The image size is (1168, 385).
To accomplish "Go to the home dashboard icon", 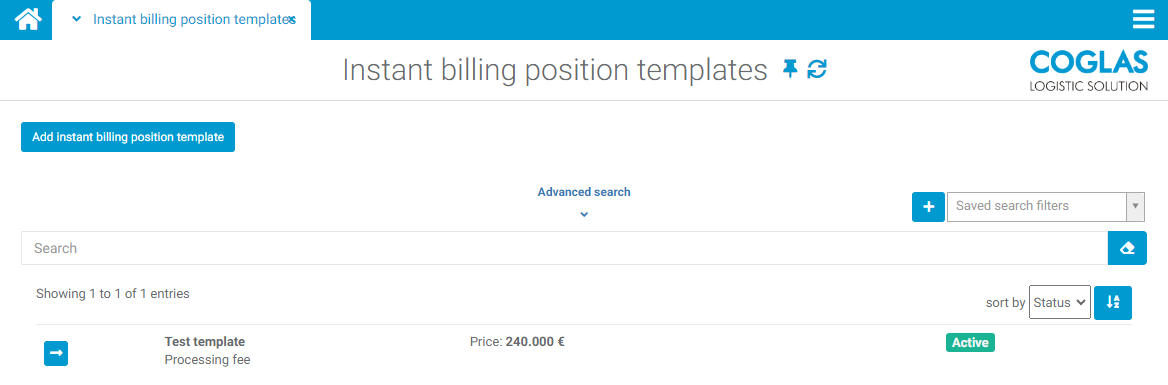I will coord(27,19).
